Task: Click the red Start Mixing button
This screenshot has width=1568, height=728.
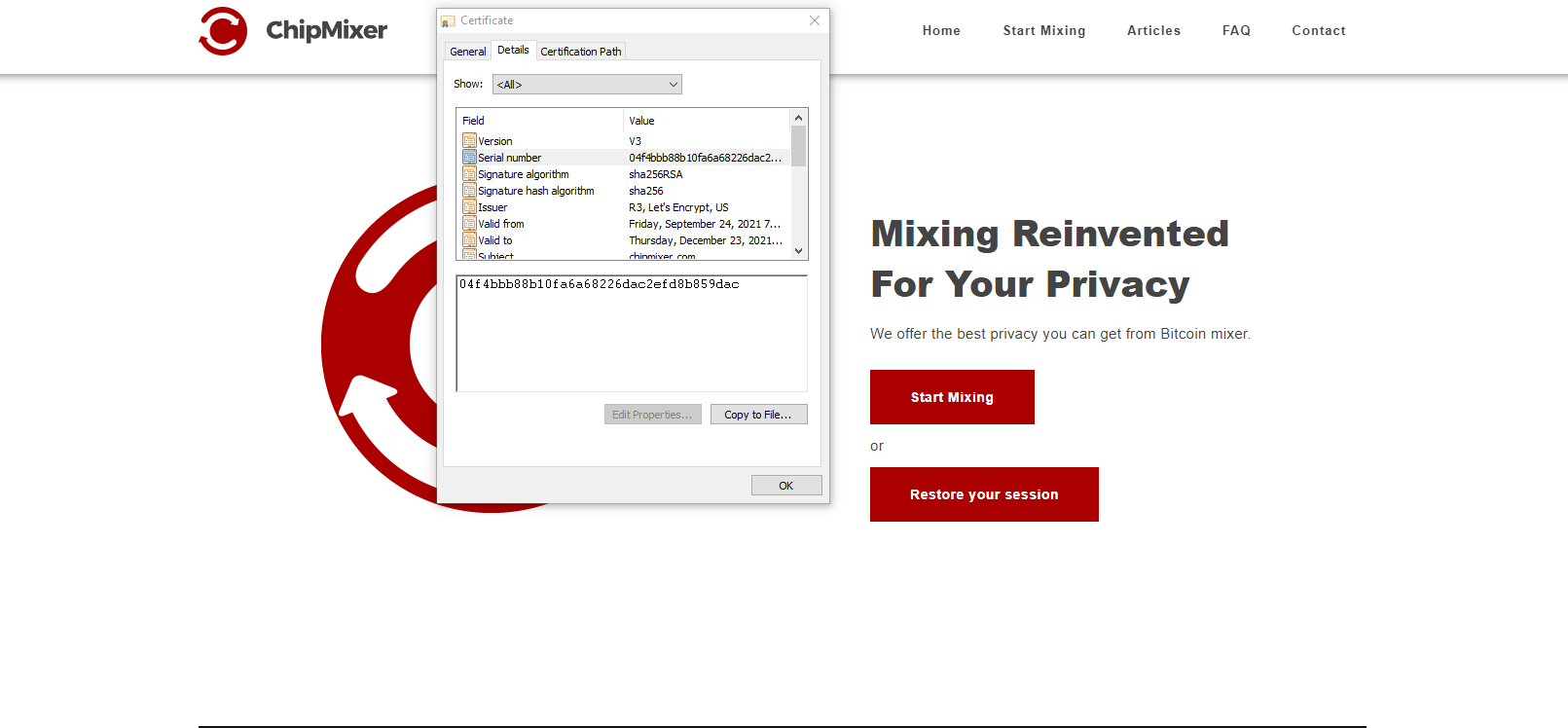Action: (952, 397)
